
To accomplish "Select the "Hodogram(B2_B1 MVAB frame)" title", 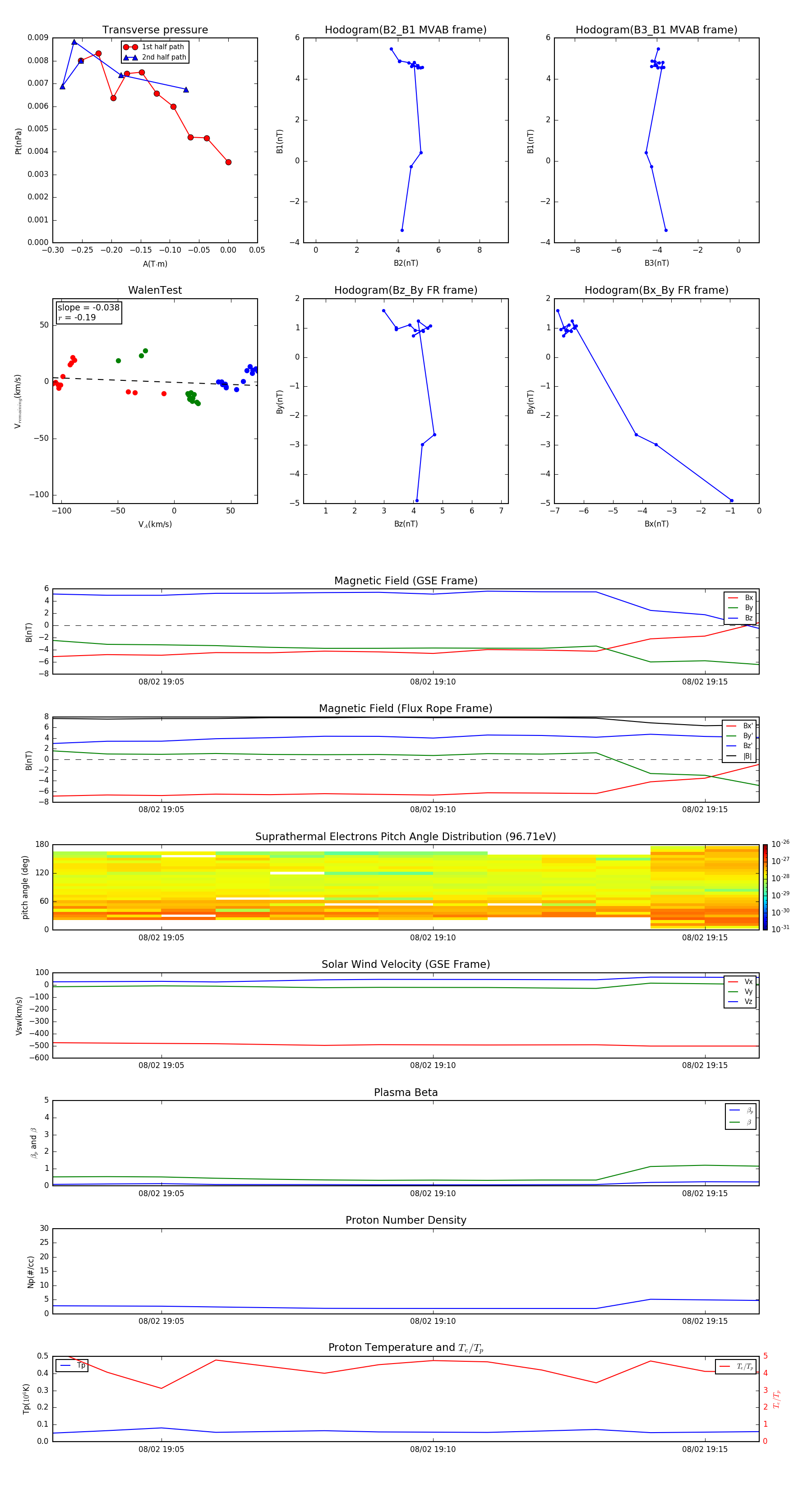I will (x=406, y=30).
